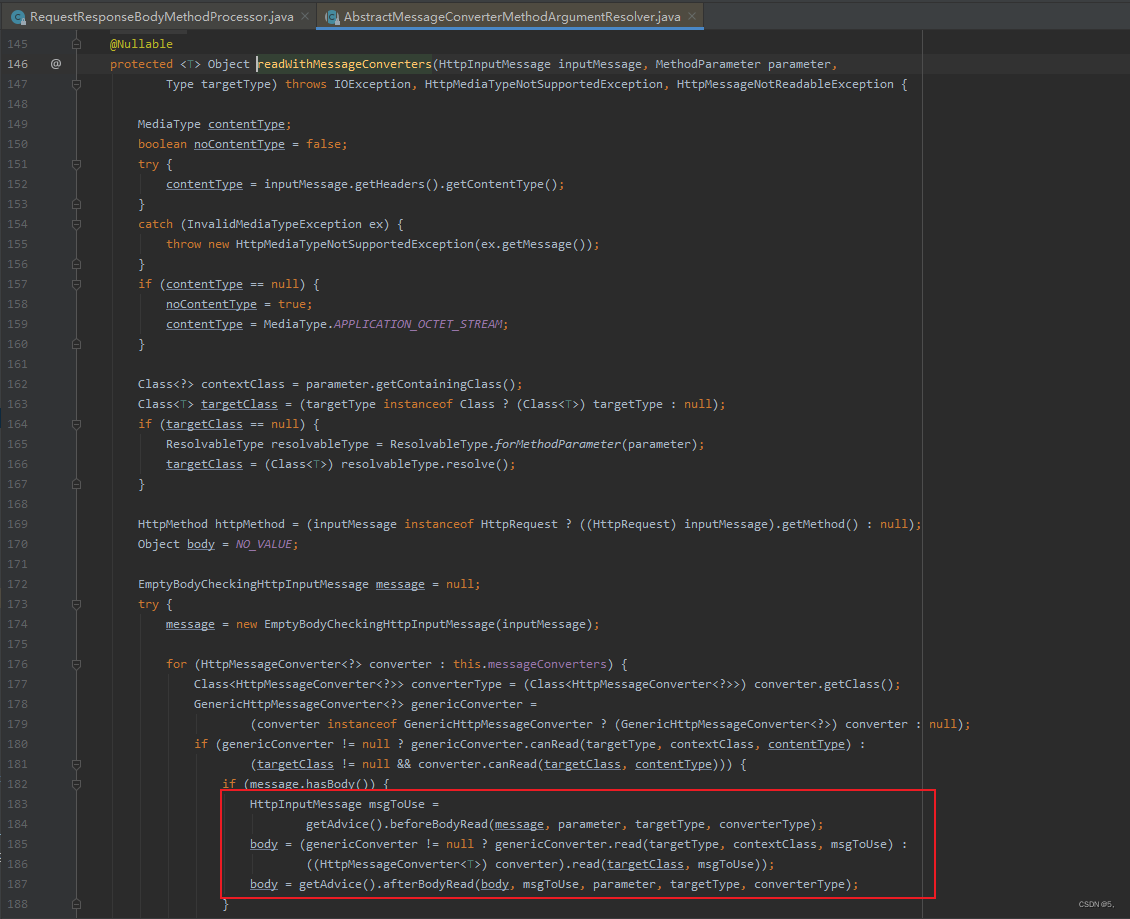Switch to the RequestResponseBodyMethodProcessor.java tab
The height and width of the screenshot is (919, 1130).
(160, 16)
